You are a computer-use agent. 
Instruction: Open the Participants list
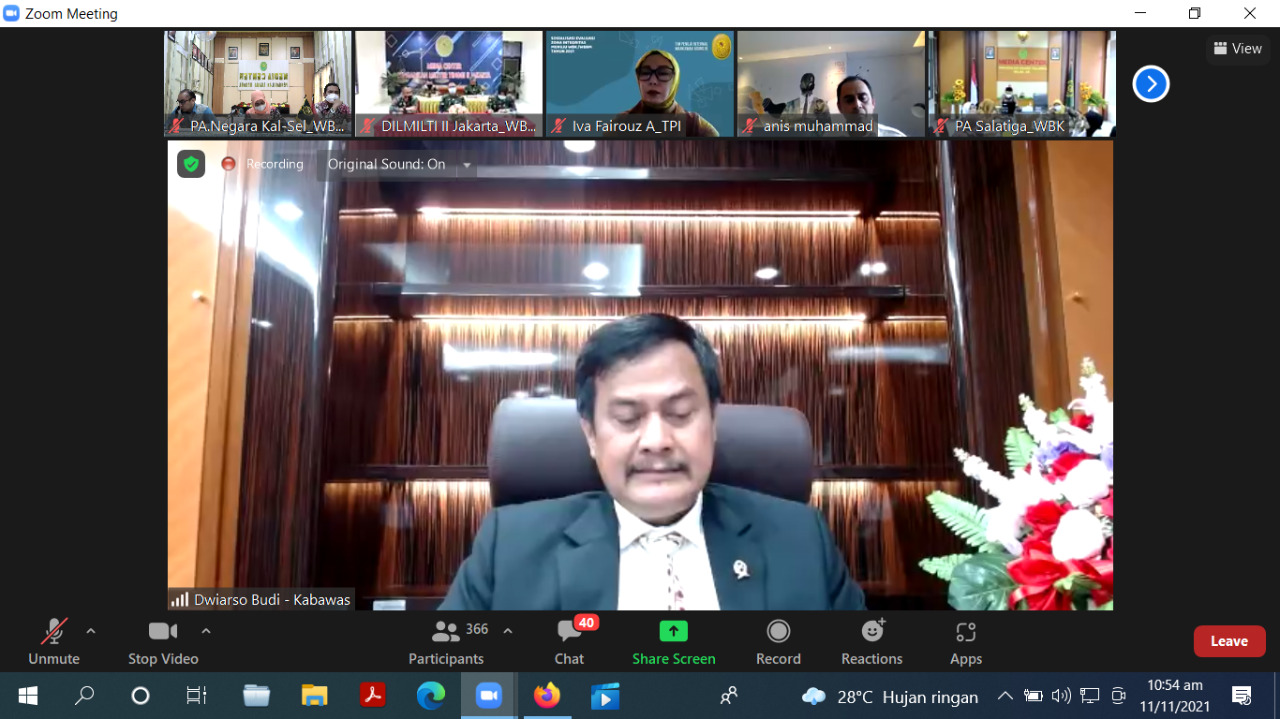point(447,641)
